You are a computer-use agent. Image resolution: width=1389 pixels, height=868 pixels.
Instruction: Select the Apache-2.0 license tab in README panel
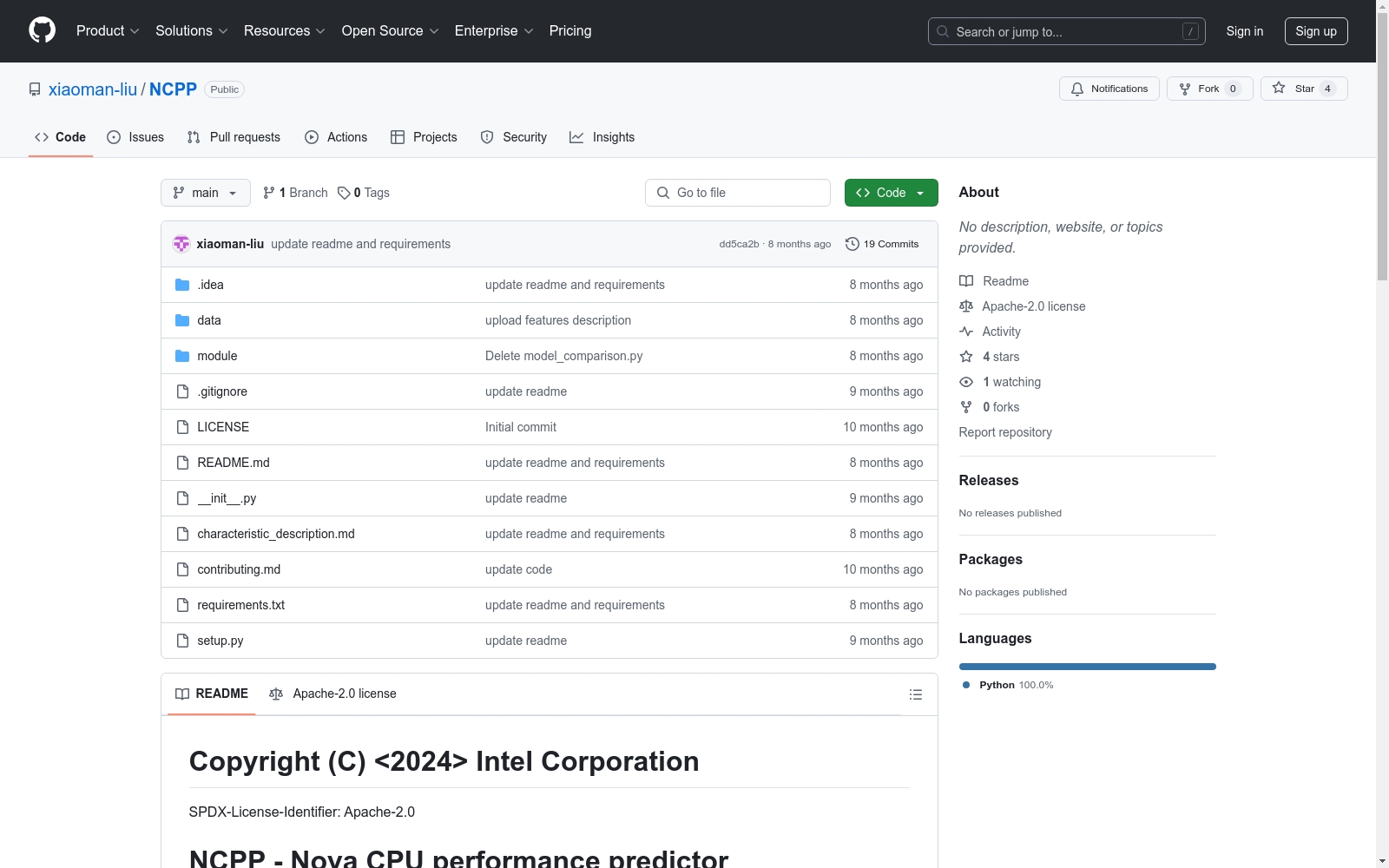coord(333,694)
